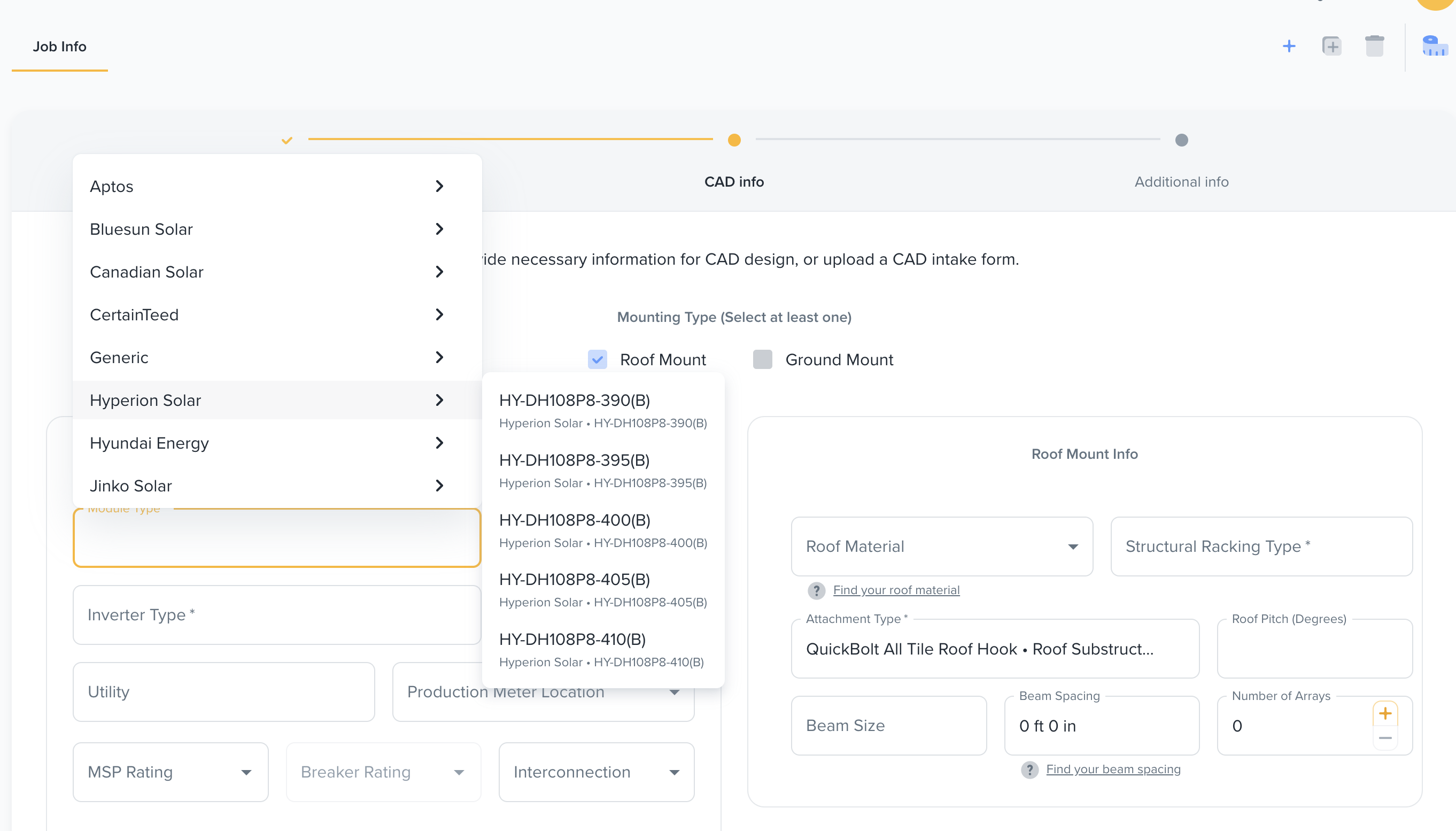
Task: Uncheck the Roof Mount checkbox
Action: point(597,359)
